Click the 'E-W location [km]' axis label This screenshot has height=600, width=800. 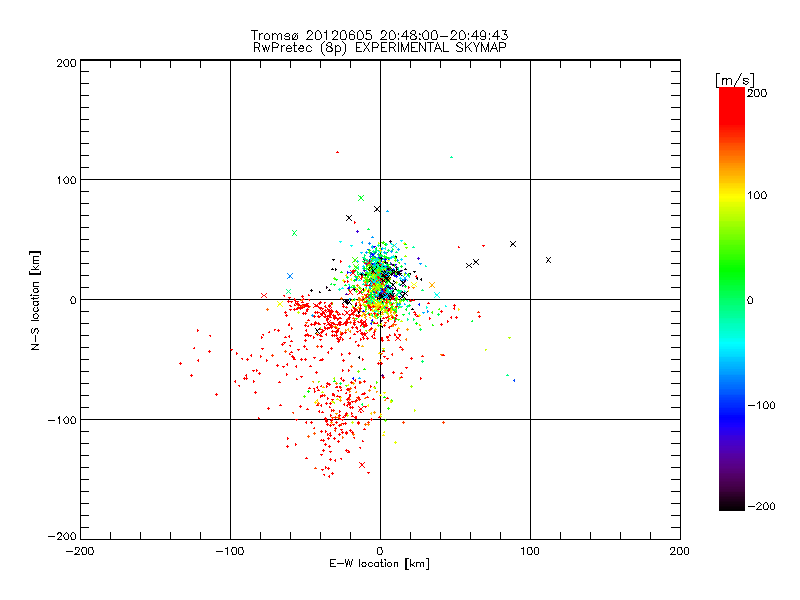coord(379,564)
